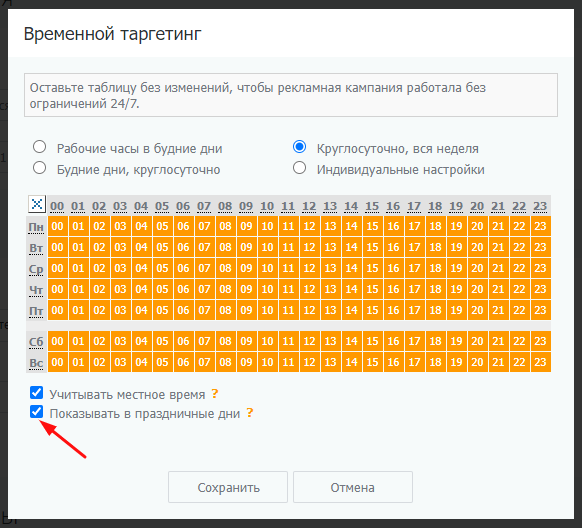Select 'Индивидуальные настройки' radio option
582x528 pixels.
300,168
